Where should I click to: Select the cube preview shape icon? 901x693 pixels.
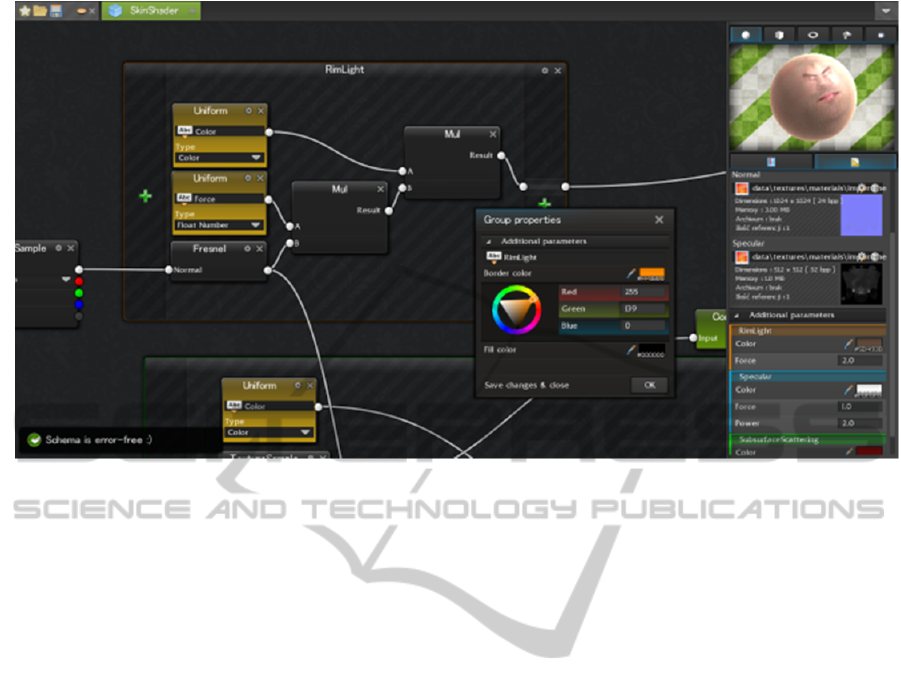779,35
